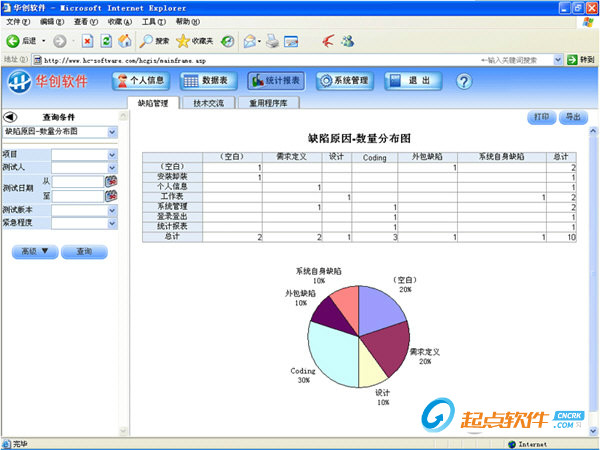
Task: Switch to 技术交流 tab
Action: 209,103
